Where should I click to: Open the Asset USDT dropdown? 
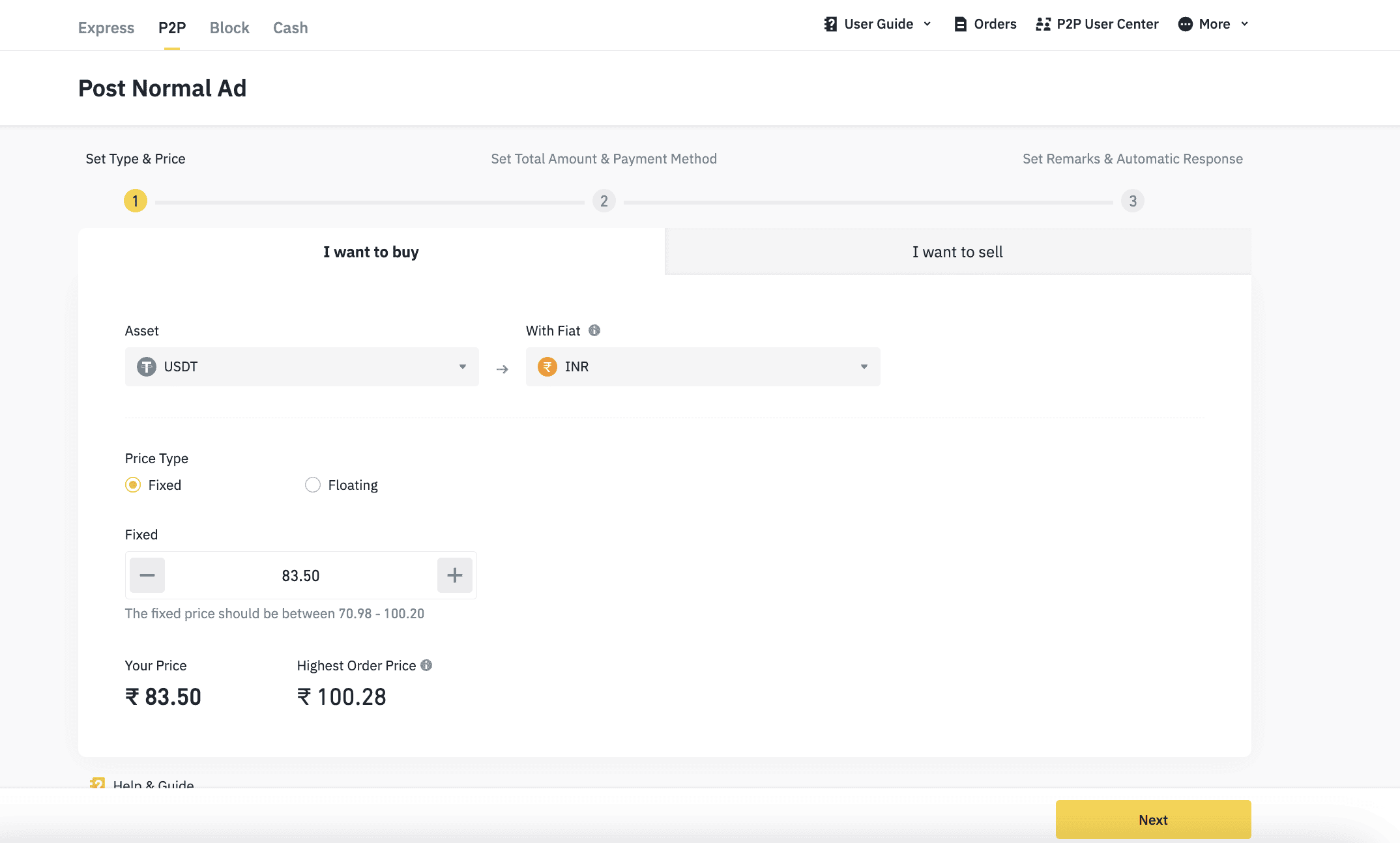301,367
